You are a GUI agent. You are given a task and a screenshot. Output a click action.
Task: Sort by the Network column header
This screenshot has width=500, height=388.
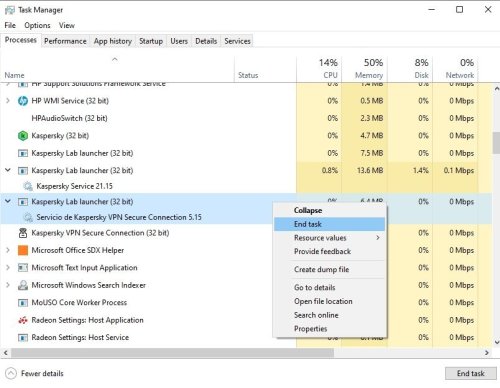[x=455, y=69]
